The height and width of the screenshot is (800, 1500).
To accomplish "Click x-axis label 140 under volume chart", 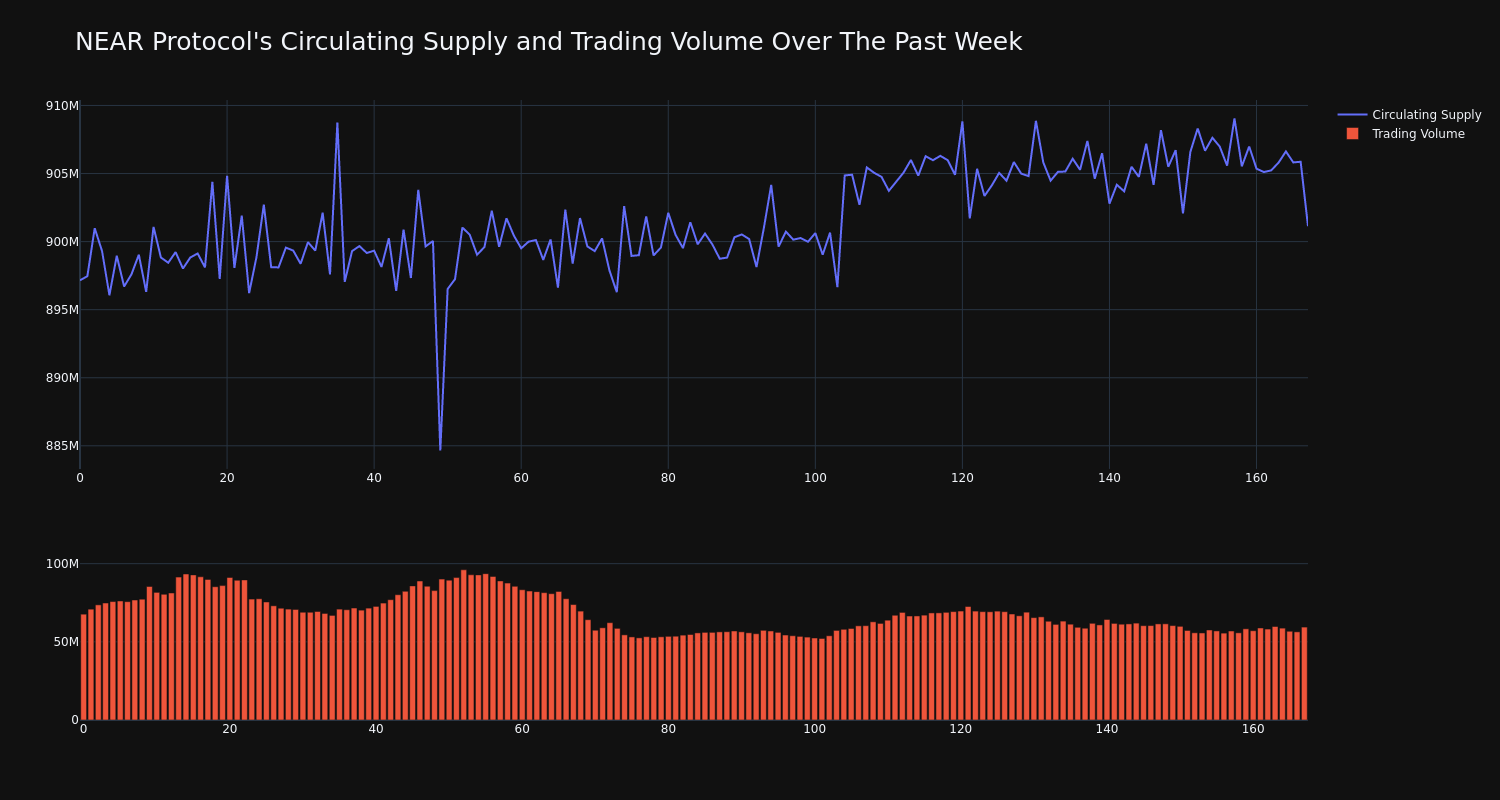I will click(1107, 729).
